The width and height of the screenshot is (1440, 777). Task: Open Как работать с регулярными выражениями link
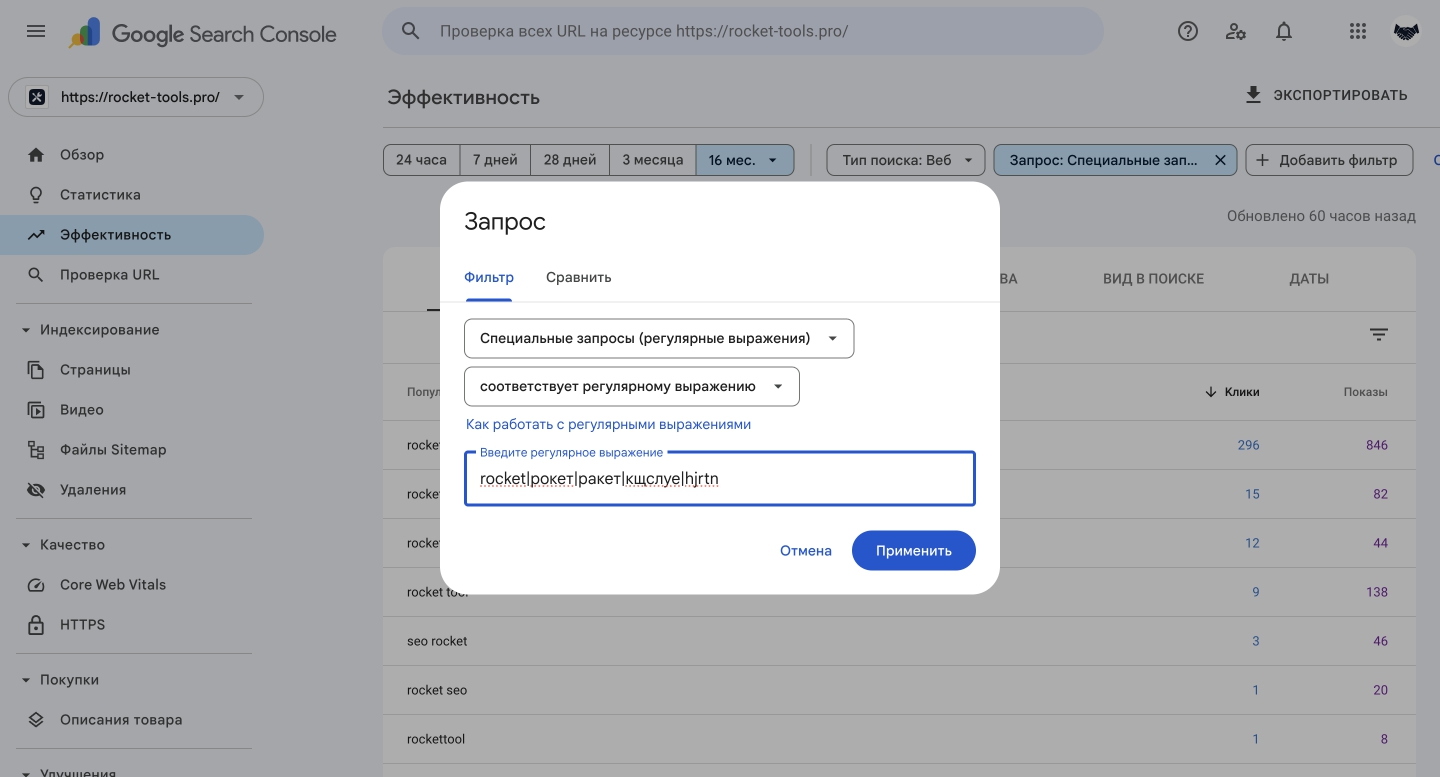(608, 424)
